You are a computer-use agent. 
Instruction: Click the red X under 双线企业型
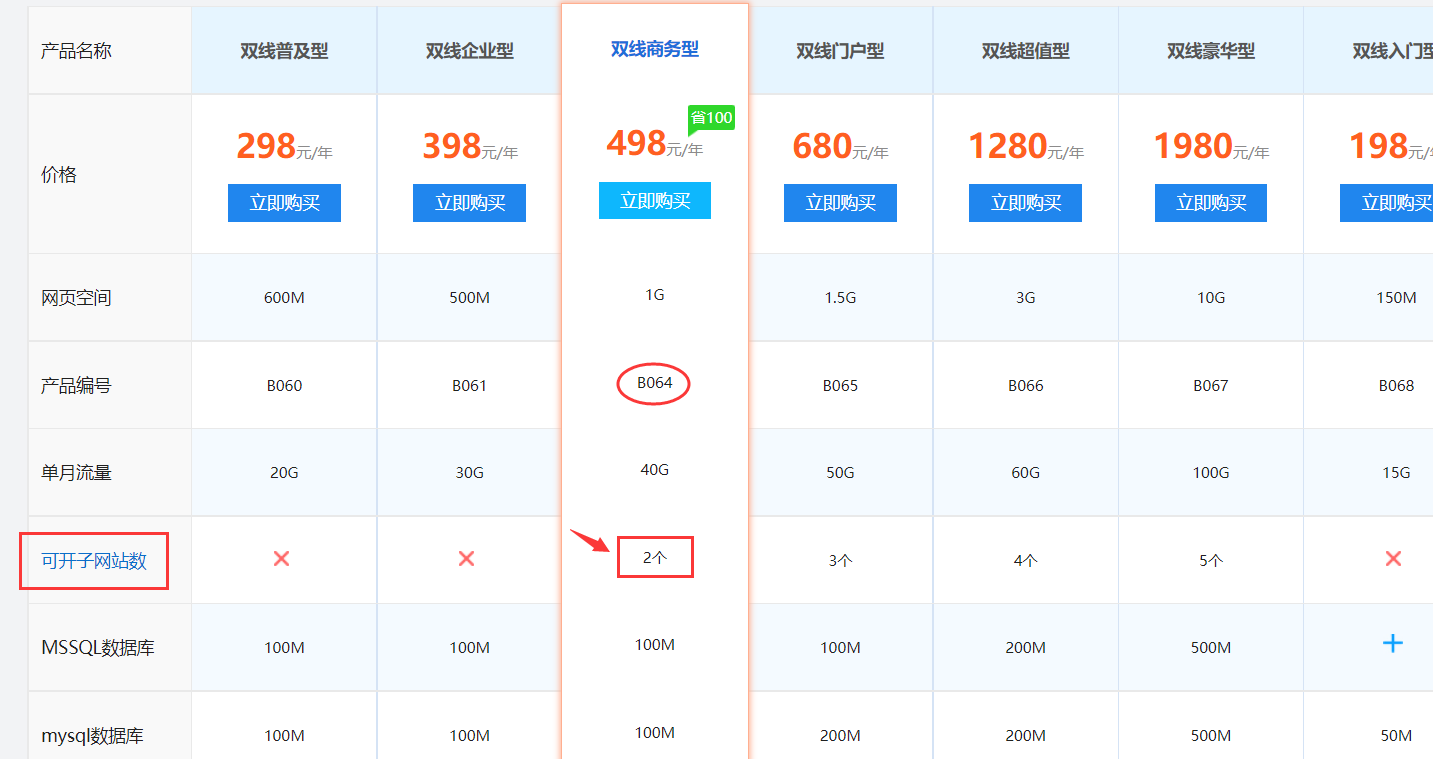click(x=466, y=558)
